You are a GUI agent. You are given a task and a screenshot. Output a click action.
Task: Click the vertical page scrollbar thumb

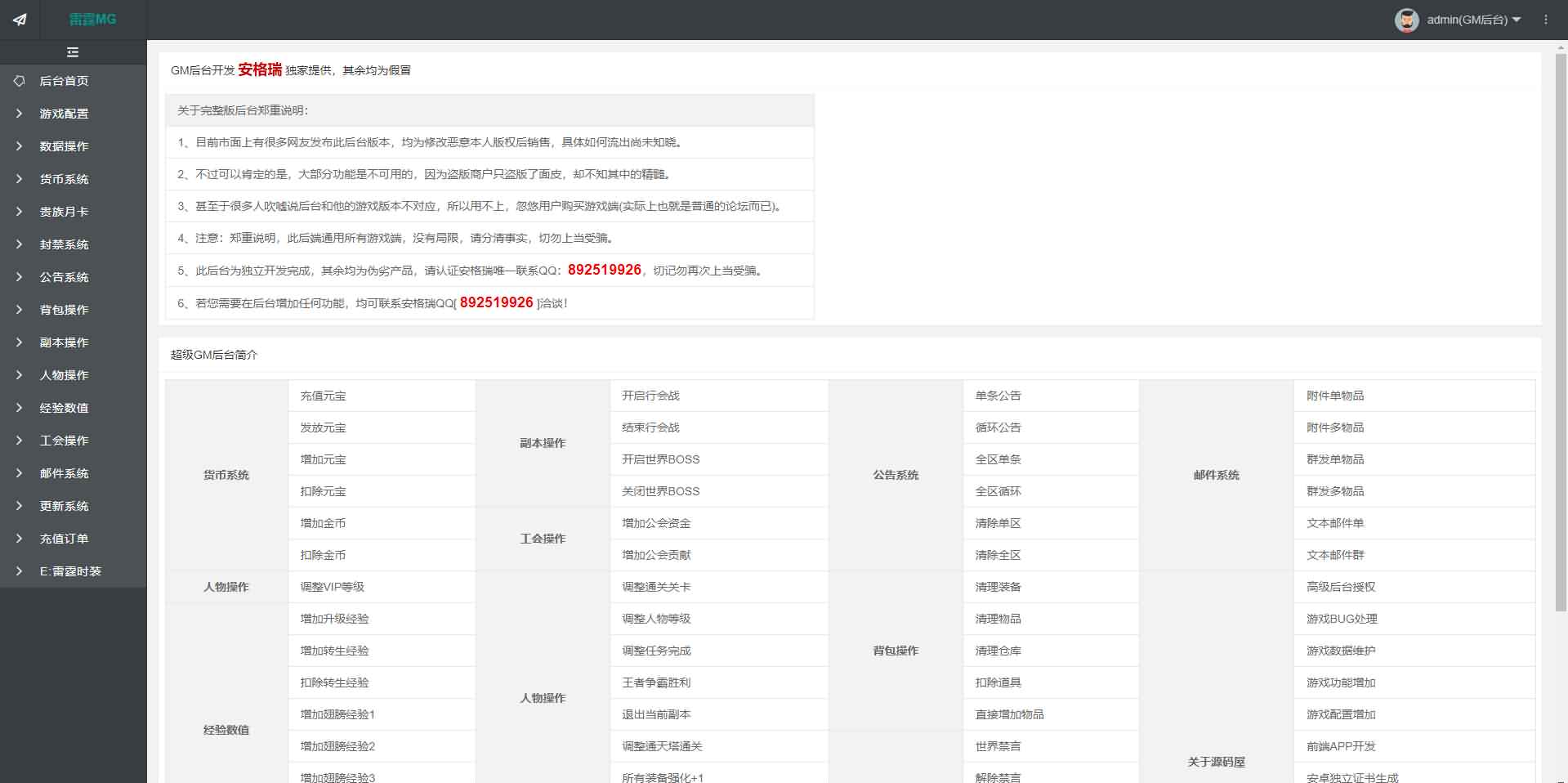1560,327
